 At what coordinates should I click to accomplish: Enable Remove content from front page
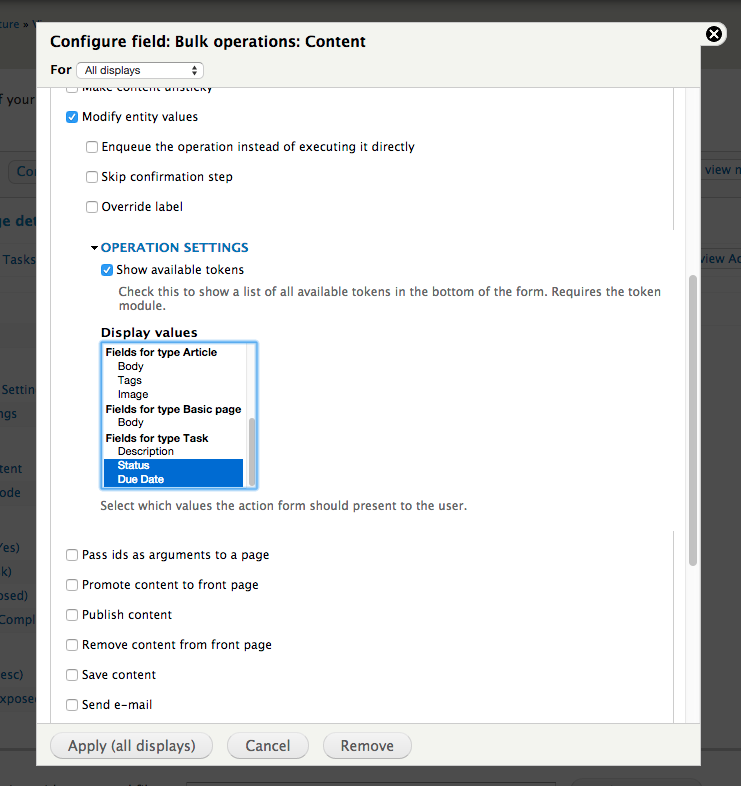[x=72, y=645]
